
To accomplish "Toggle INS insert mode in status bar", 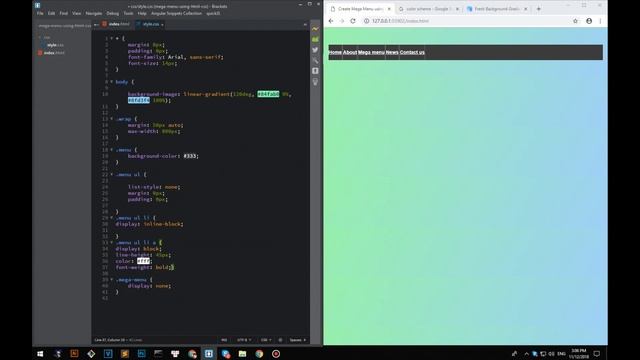I will tap(224, 340).
